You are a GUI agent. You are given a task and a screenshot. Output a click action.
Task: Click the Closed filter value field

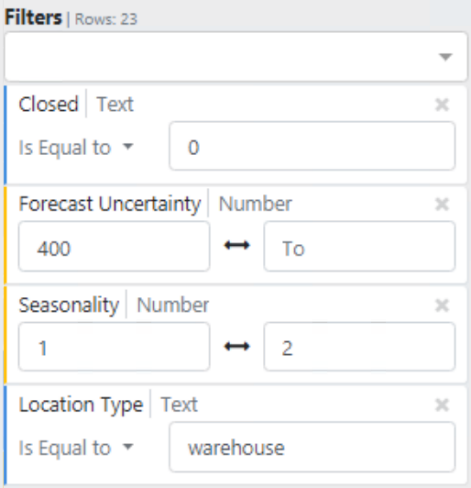point(312,146)
